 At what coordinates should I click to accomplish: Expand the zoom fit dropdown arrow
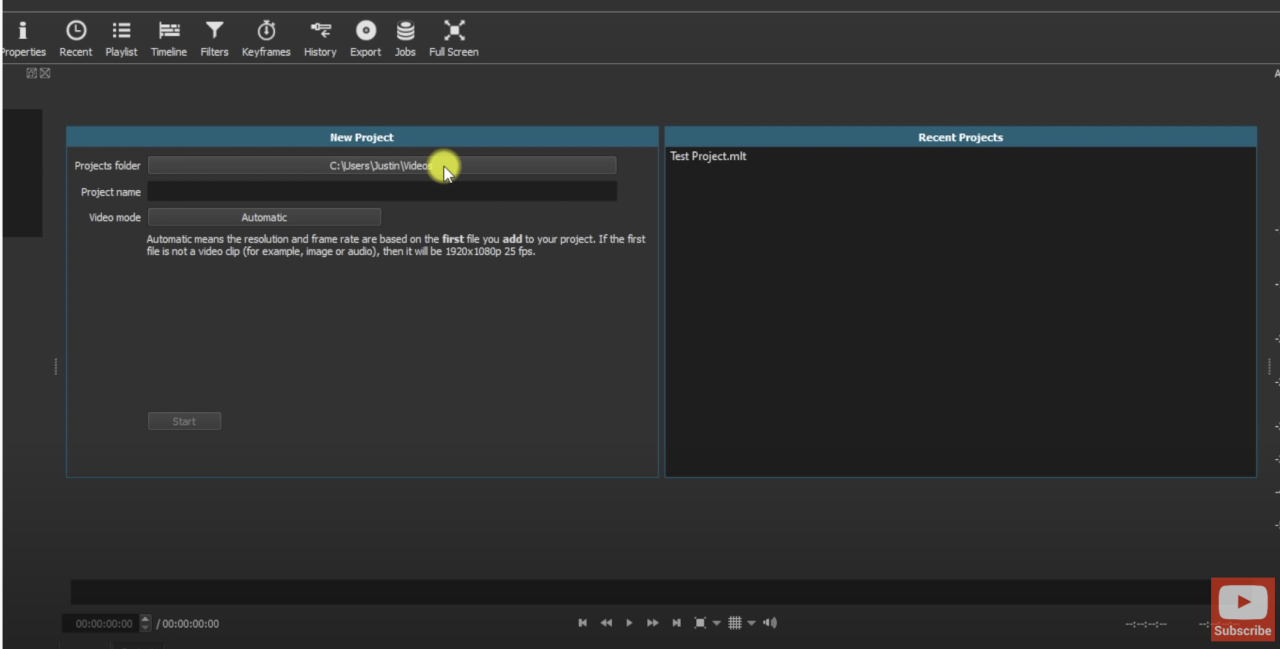pyautogui.click(x=716, y=622)
